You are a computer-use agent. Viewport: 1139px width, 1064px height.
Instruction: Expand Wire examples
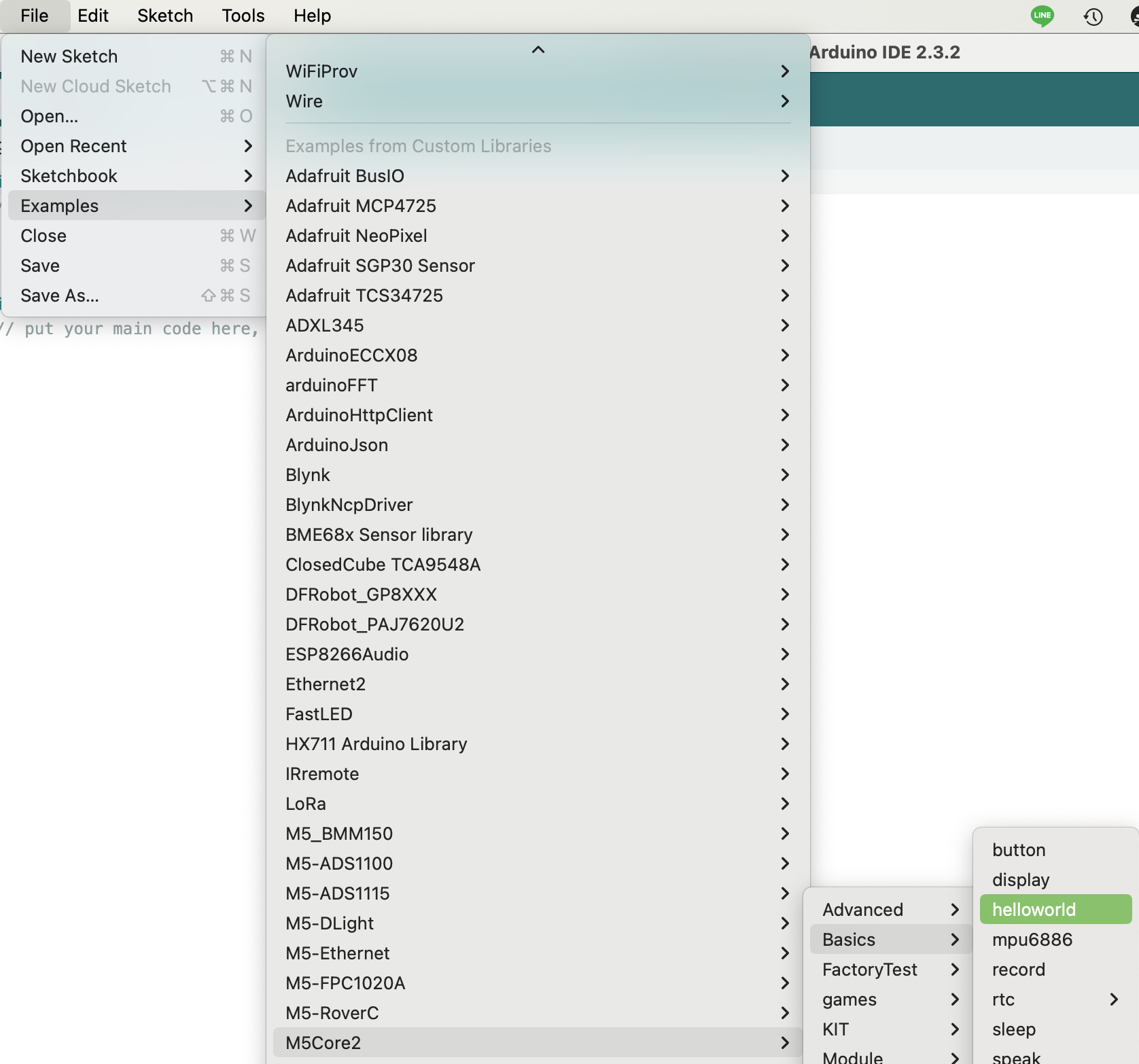(538, 101)
